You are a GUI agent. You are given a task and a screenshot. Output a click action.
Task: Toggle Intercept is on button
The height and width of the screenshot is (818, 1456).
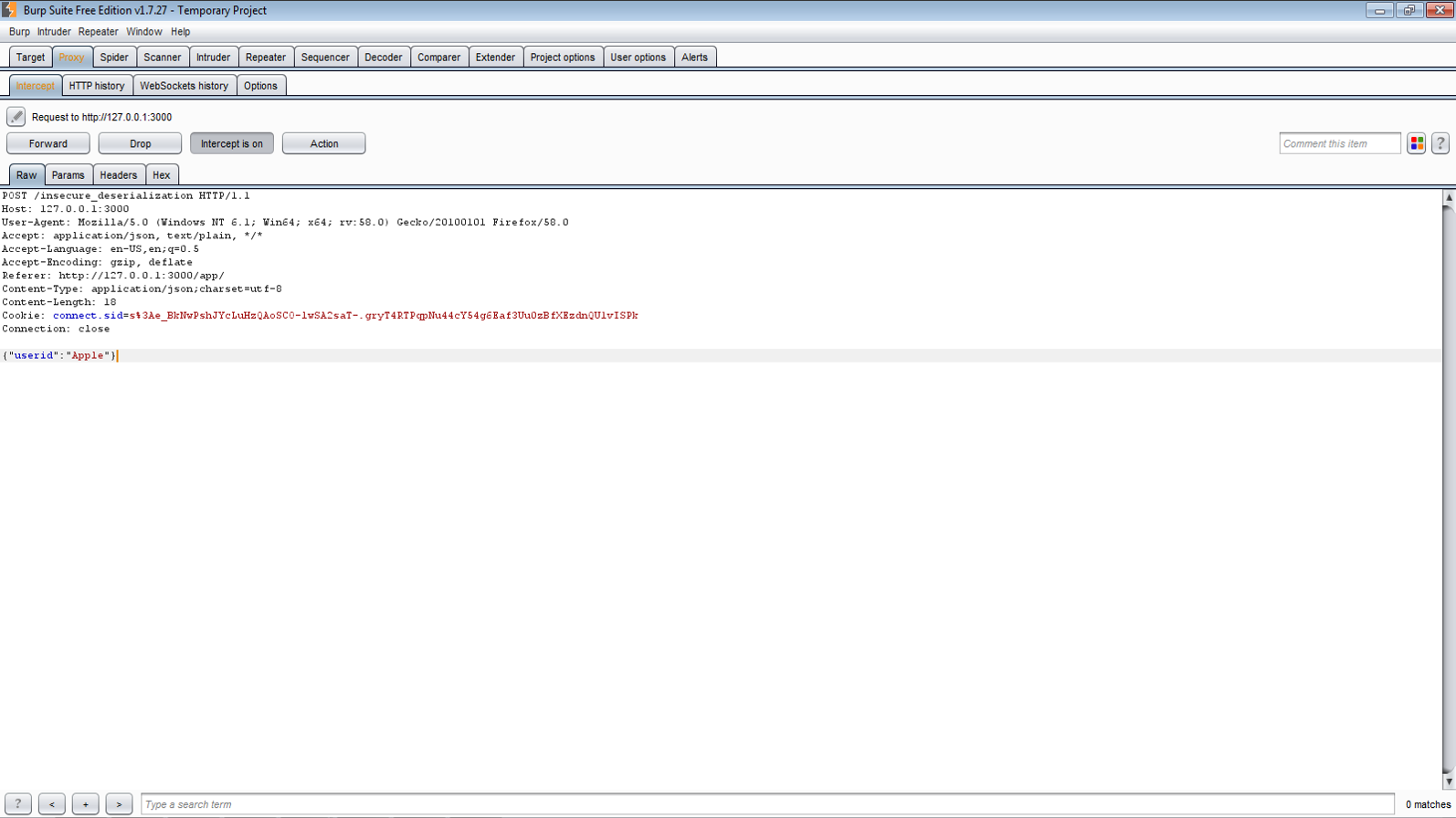point(232,143)
